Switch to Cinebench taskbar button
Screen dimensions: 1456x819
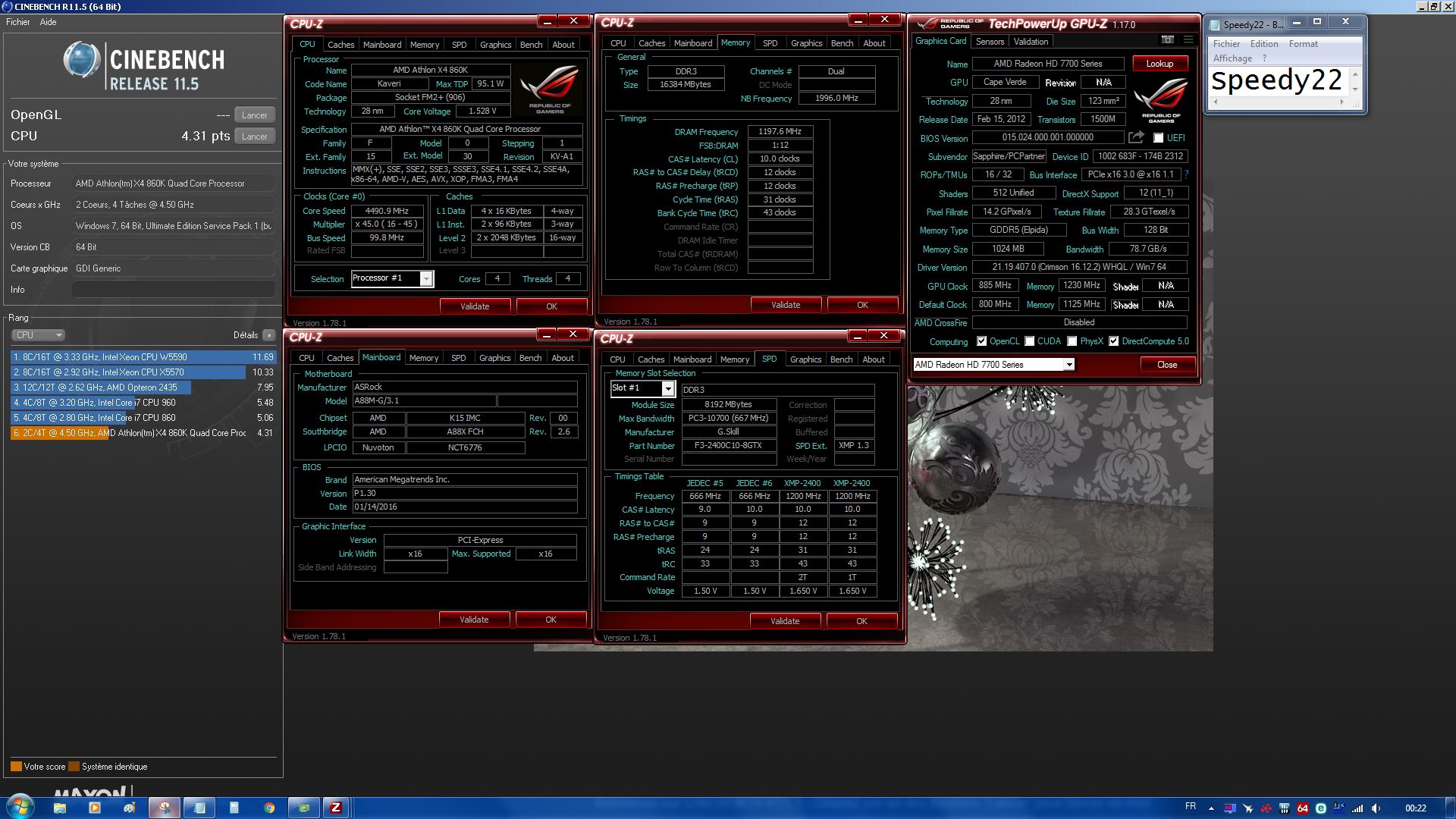click(164, 808)
